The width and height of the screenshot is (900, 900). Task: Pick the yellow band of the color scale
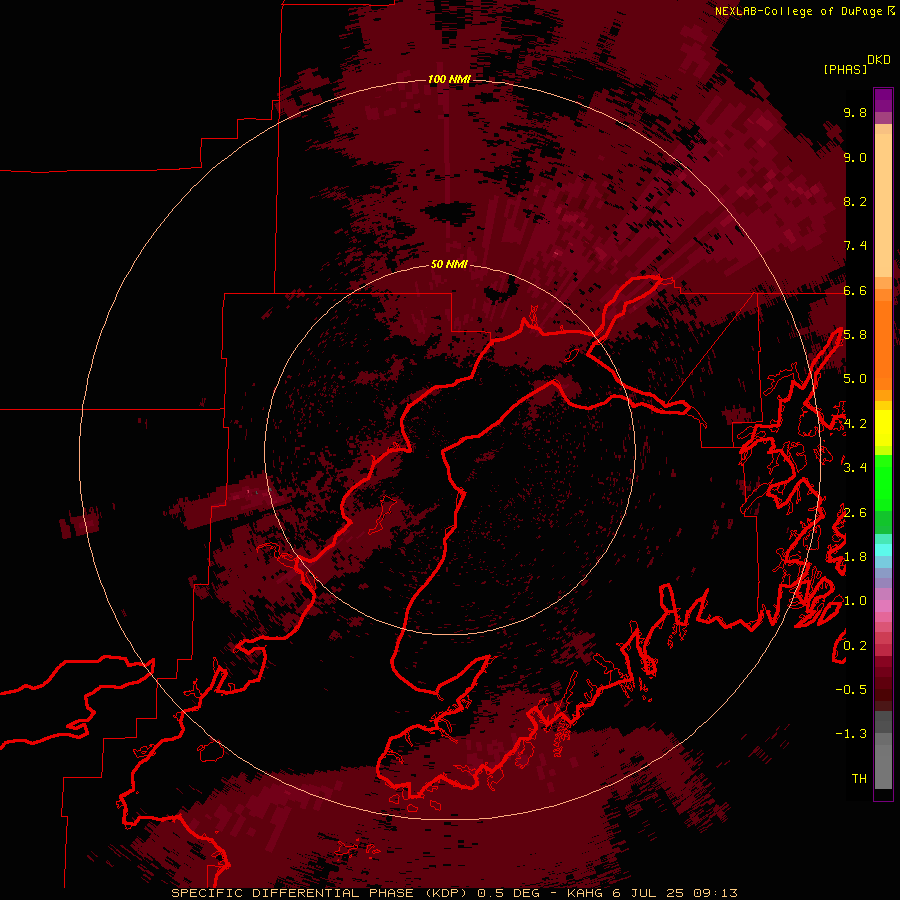tap(883, 428)
